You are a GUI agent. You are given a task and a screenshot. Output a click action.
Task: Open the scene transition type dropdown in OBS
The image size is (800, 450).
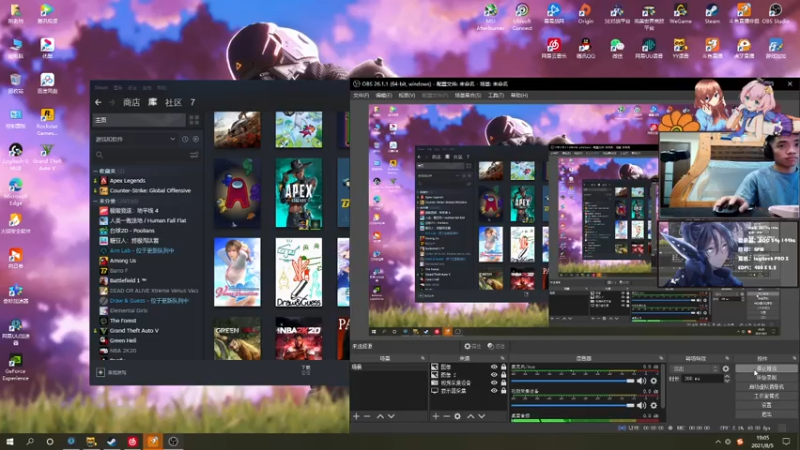pos(695,368)
